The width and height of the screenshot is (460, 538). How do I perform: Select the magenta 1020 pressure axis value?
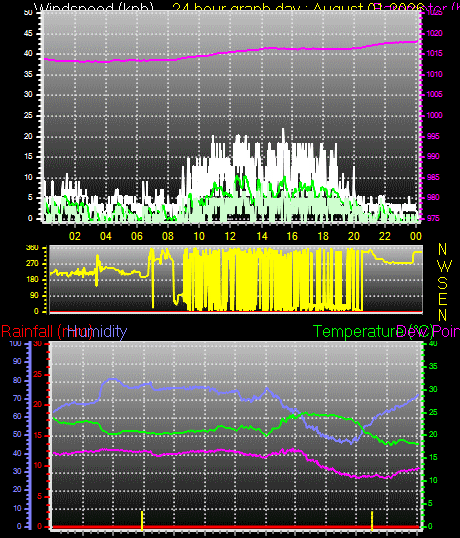point(435,33)
